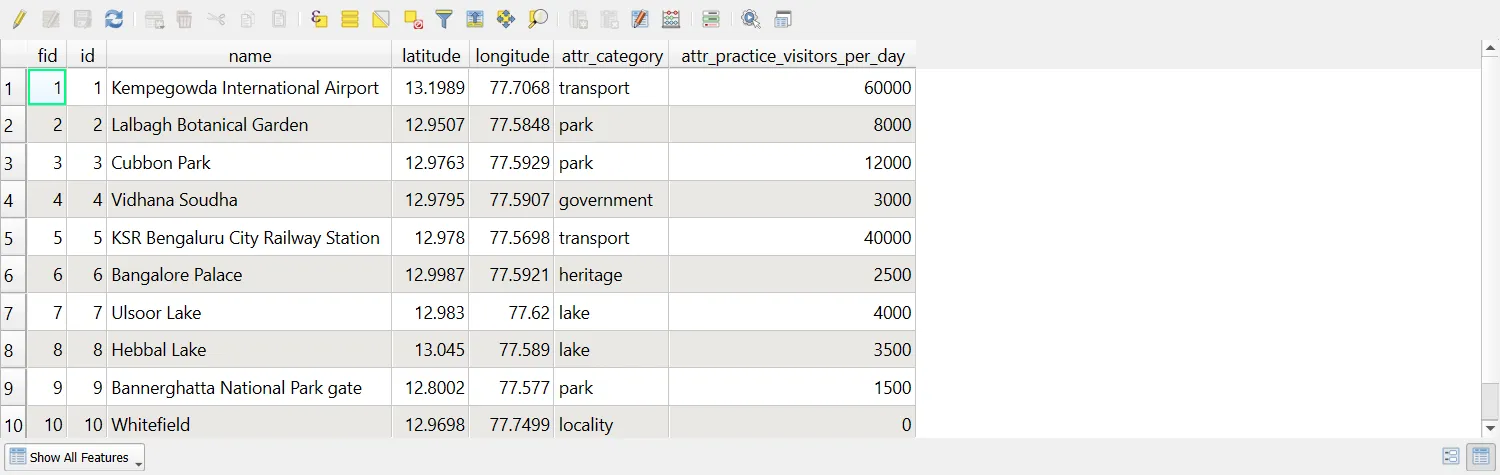Switch to form view in bottom-right corner
Screen dimensions: 1500x475
(1451, 457)
